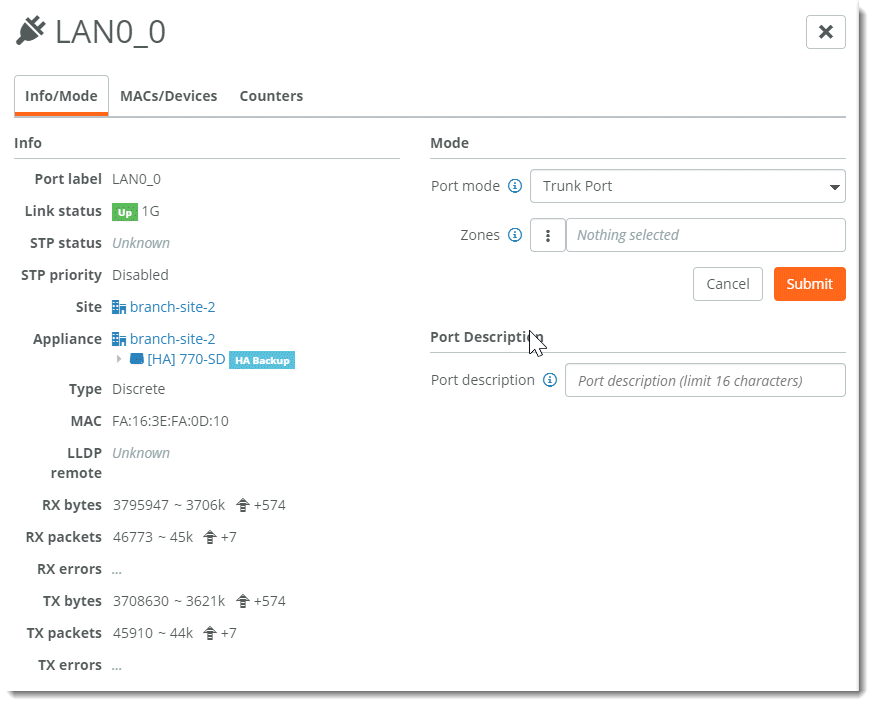Click the 770-SD appliance device icon
The image size is (874, 706).
(137, 359)
